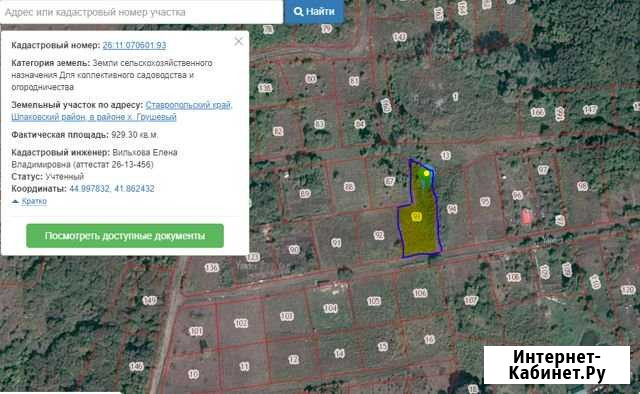Focus the address or cadastral number field

(141, 12)
